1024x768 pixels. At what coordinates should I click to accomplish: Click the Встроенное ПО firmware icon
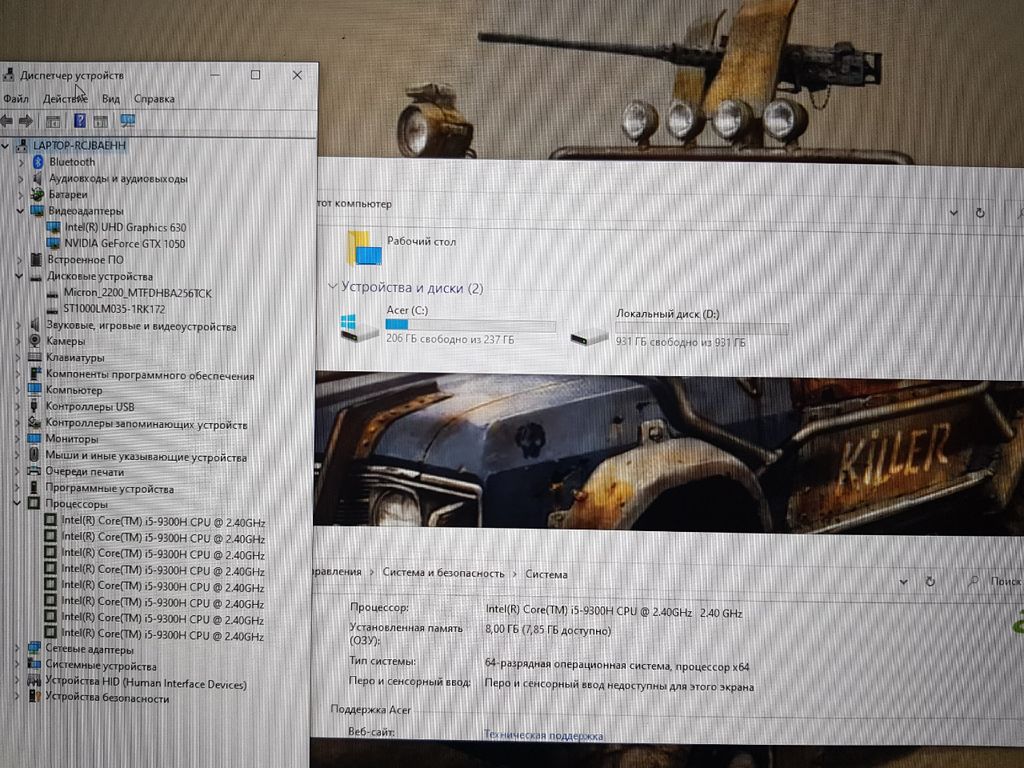(x=36, y=259)
